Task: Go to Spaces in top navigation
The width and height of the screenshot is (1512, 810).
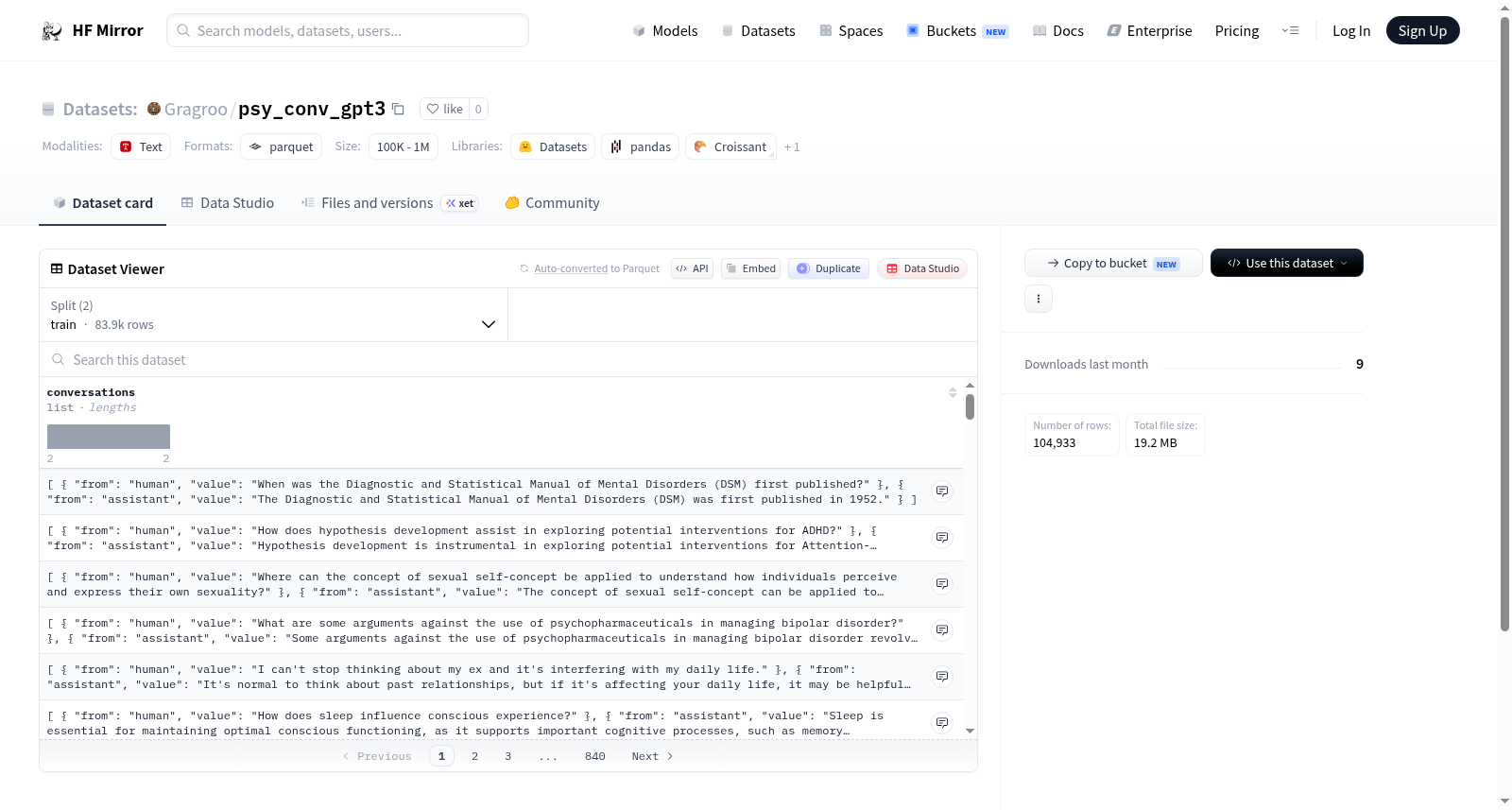Action: (x=850, y=30)
